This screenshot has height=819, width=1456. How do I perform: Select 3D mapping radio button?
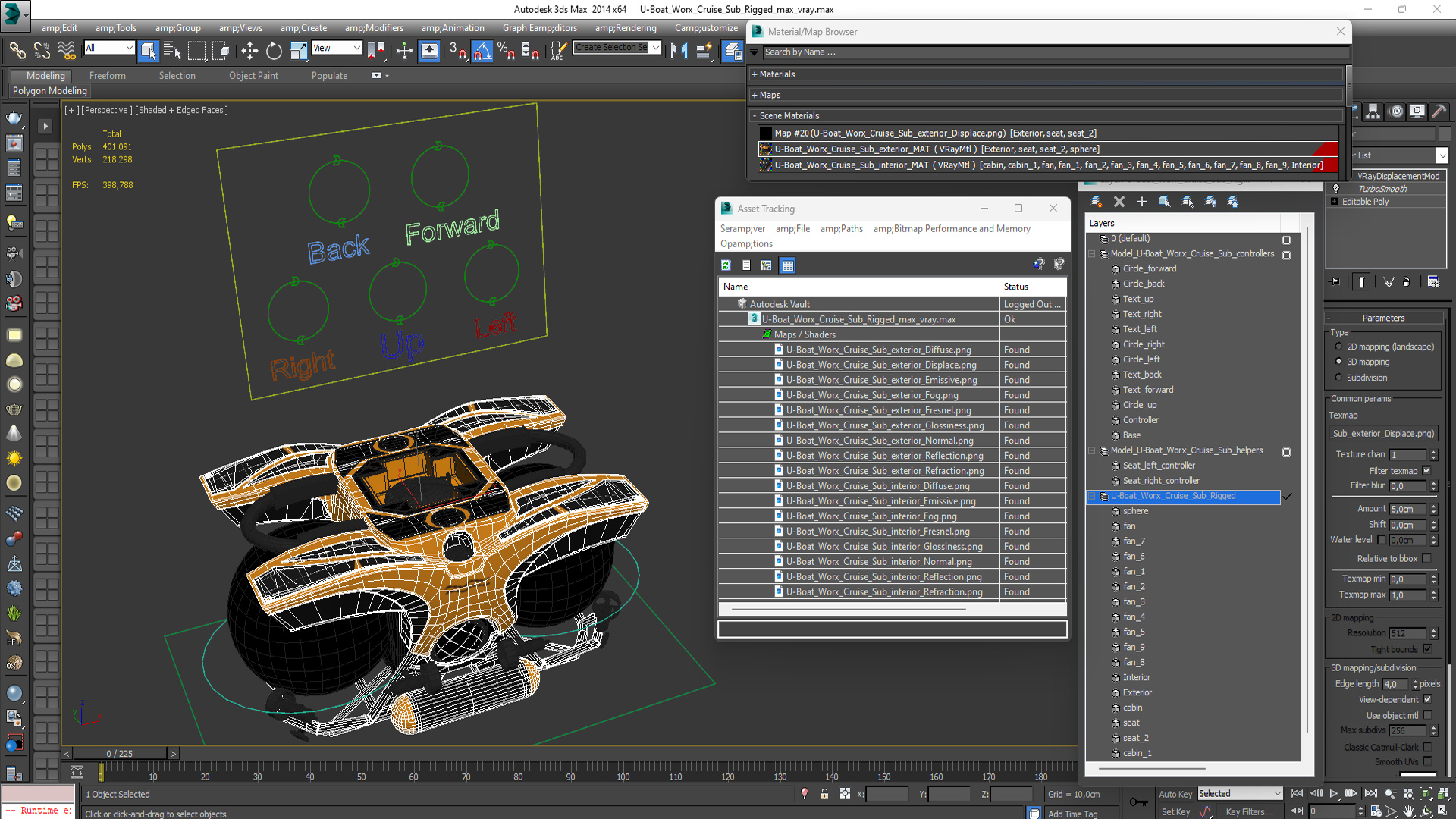1338,362
